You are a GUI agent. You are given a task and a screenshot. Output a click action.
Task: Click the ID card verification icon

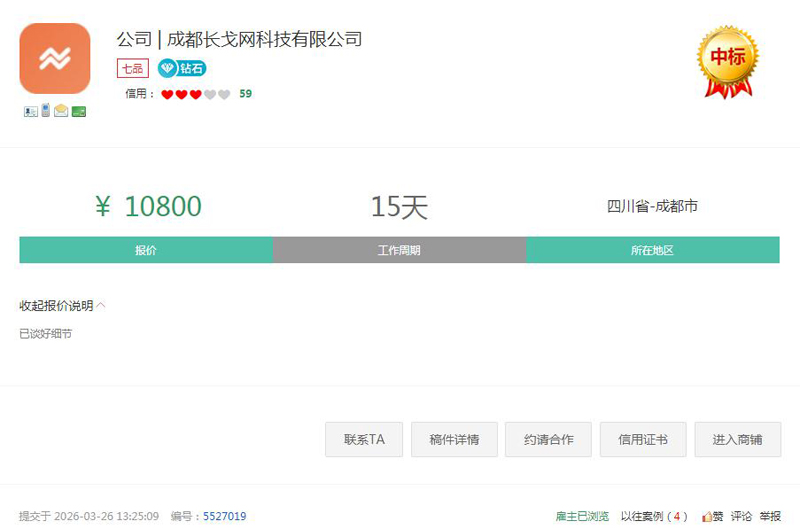pos(30,111)
